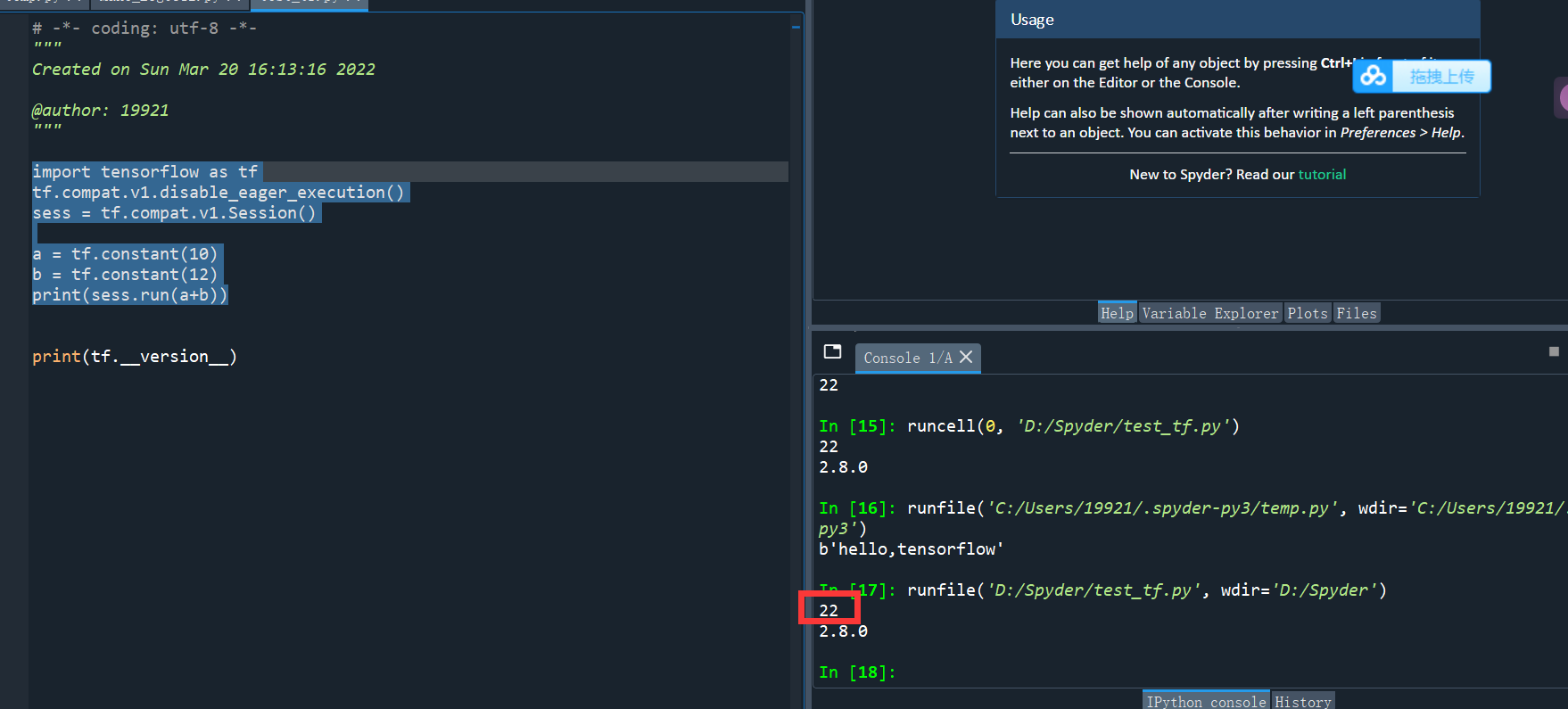Switch to the Help pane tab
1568x709 pixels.
(1117, 313)
